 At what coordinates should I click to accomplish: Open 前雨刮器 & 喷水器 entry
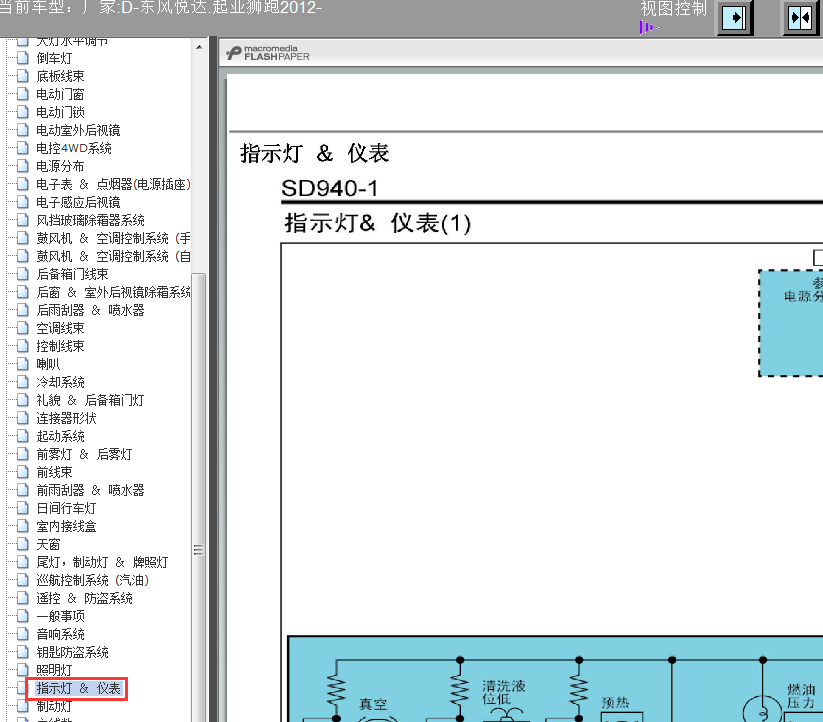click(x=90, y=490)
